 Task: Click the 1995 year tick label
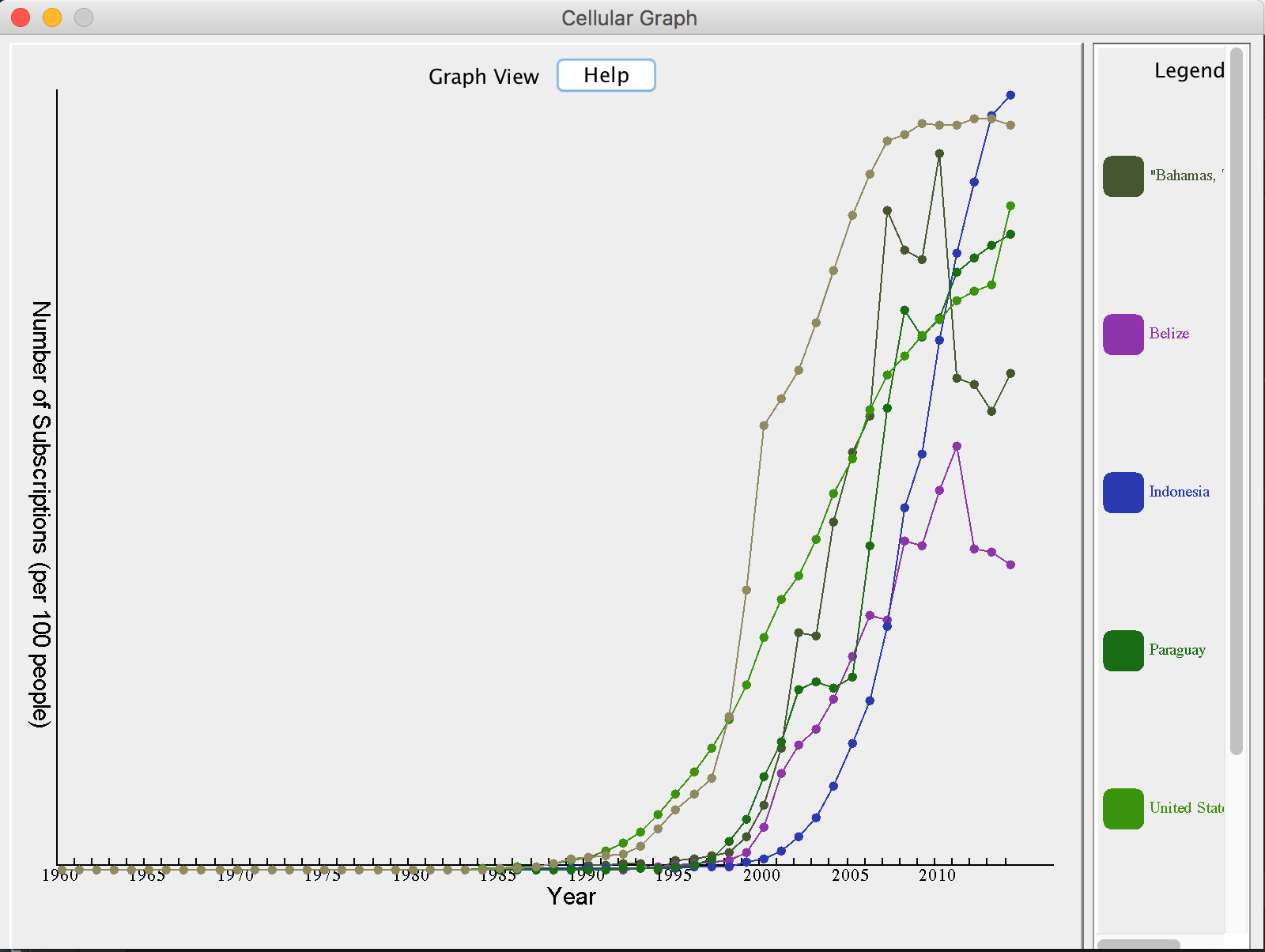(674, 875)
